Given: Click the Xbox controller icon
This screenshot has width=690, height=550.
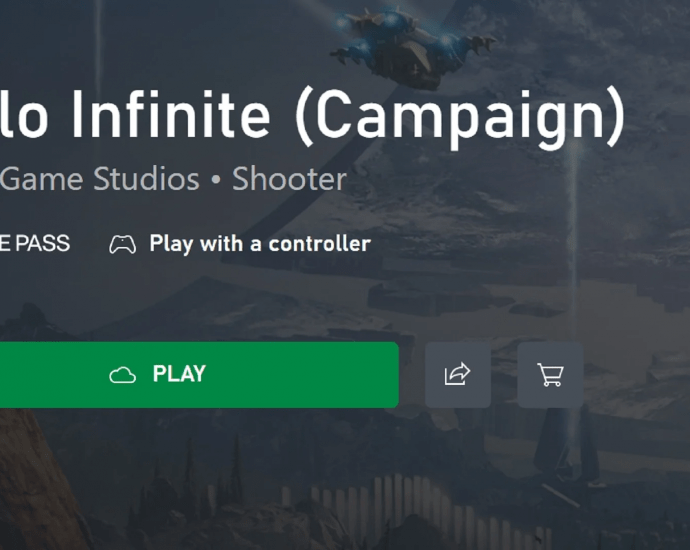Looking at the screenshot, I should click(122, 244).
